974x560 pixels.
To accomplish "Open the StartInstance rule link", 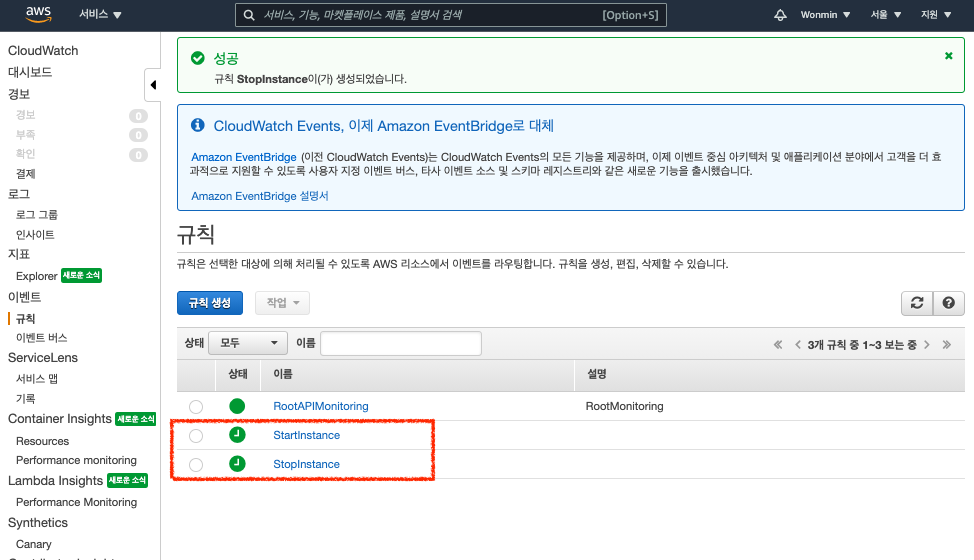I will 306,435.
